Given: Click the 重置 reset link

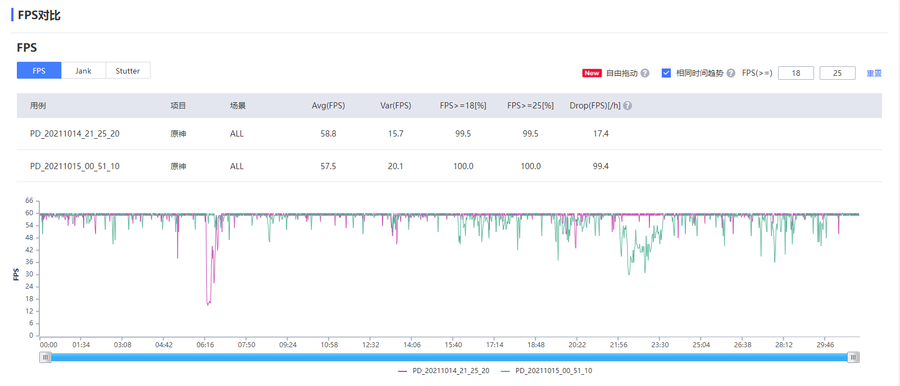Looking at the screenshot, I should (x=874, y=74).
